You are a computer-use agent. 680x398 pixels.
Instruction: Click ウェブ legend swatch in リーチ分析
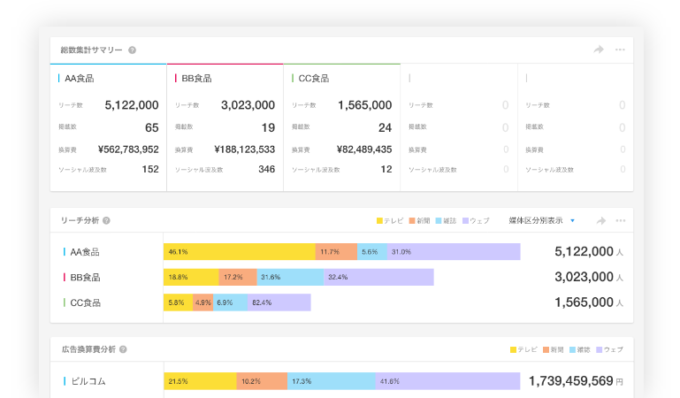(466, 221)
